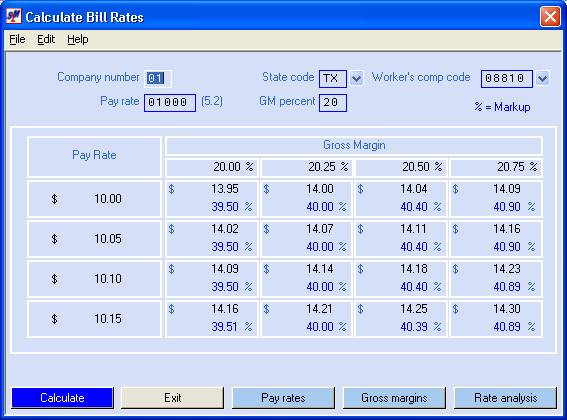Launch the Rate analysis button
567x420 pixels.
point(505,398)
